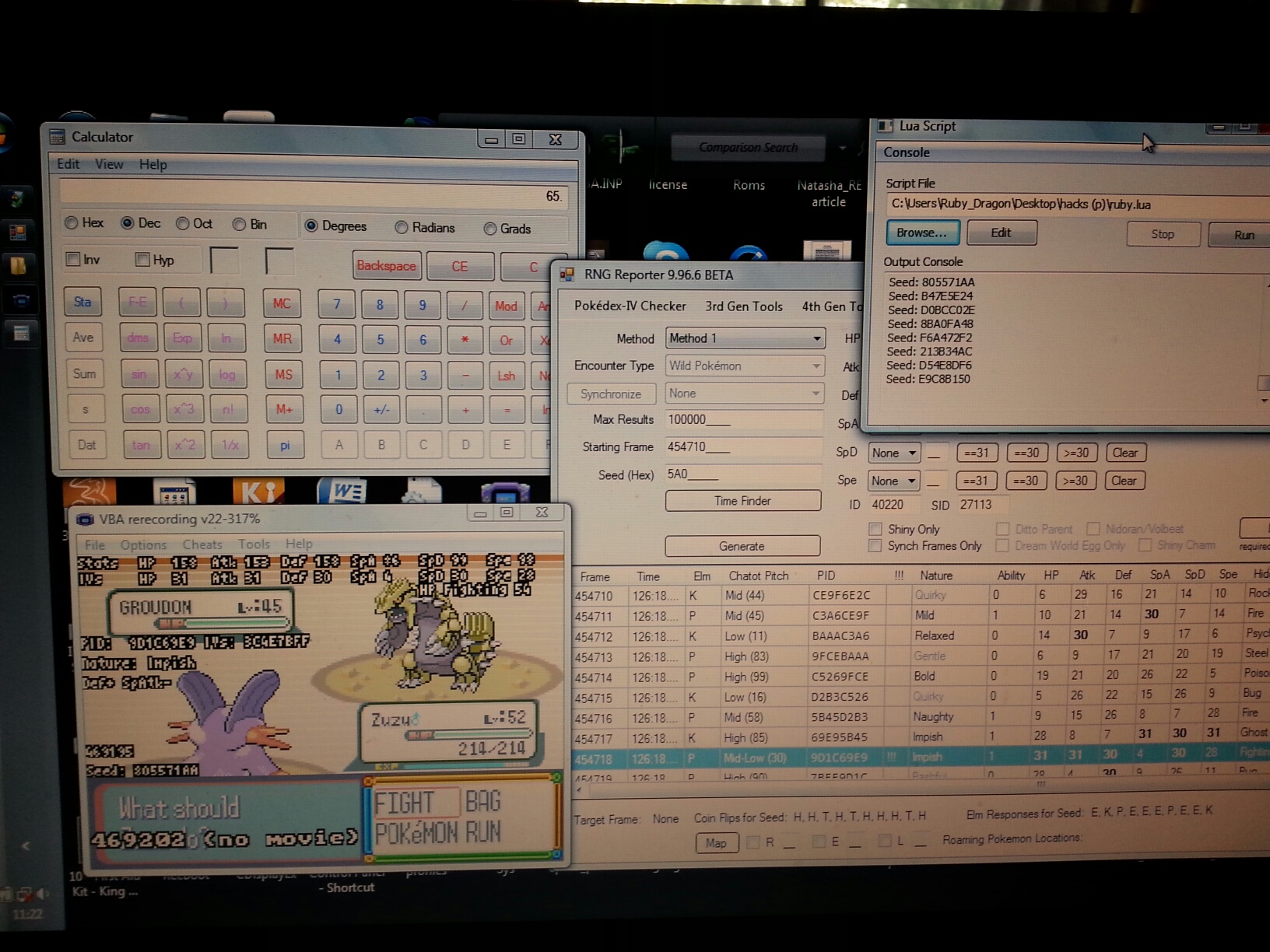The height and width of the screenshot is (952, 1270).
Task: Open the Spe filter dropdown
Action: point(893,481)
